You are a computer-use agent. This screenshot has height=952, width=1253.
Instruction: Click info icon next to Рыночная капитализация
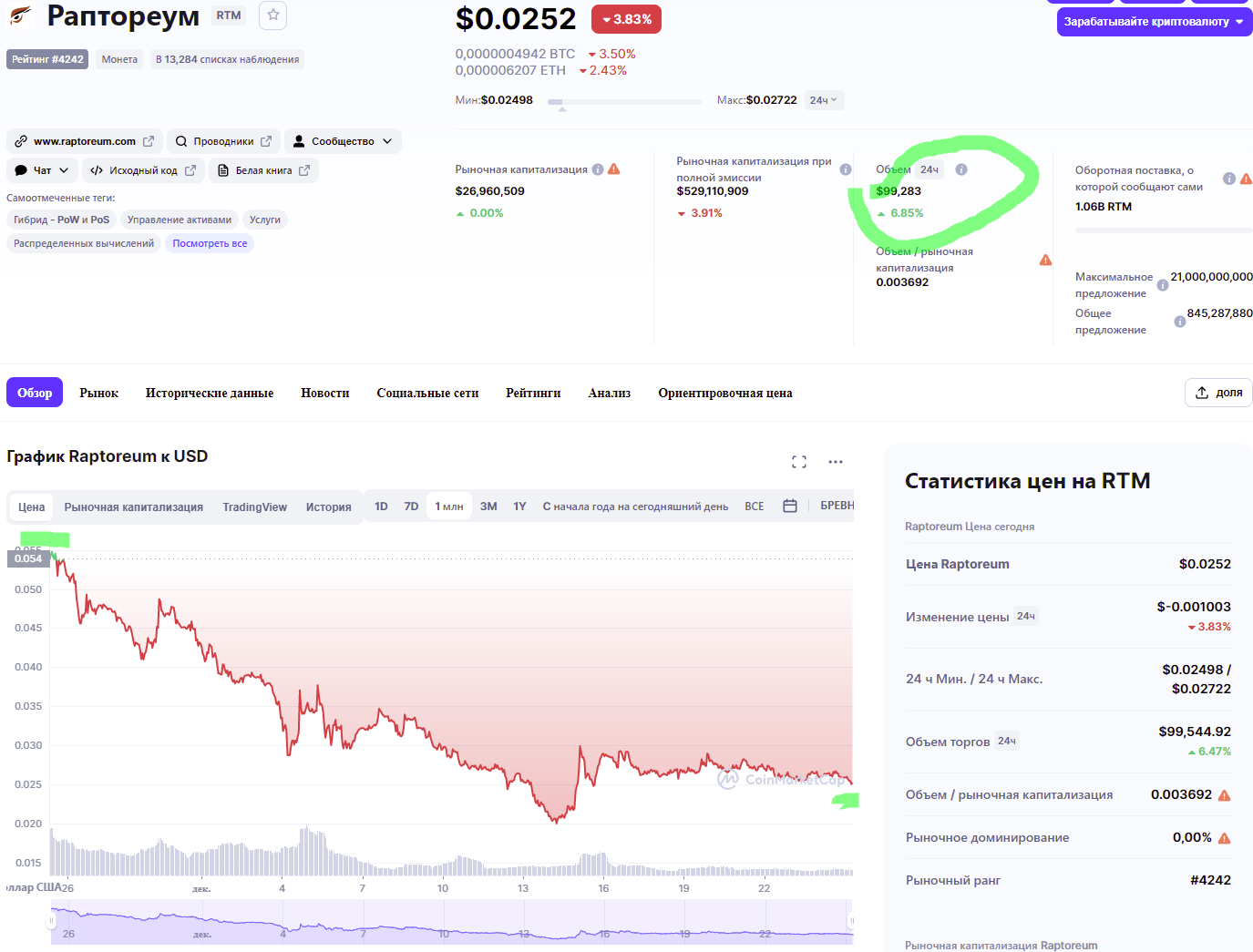(x=598, y=169)
